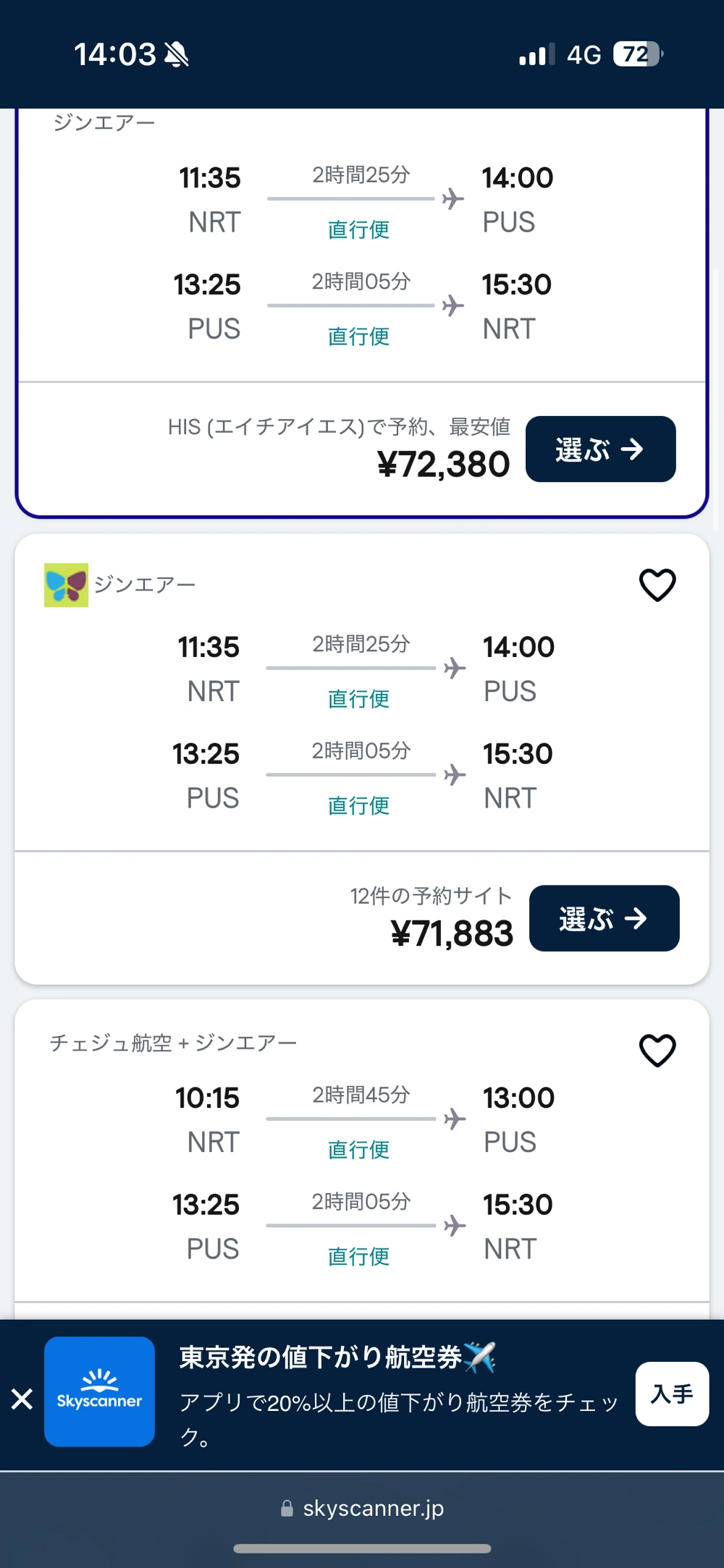724x1568 pixels.
Task: Tap the チェジュ航空 + ジンエアー airline label
Action: pyautogui.click(x=173, y=1043)
